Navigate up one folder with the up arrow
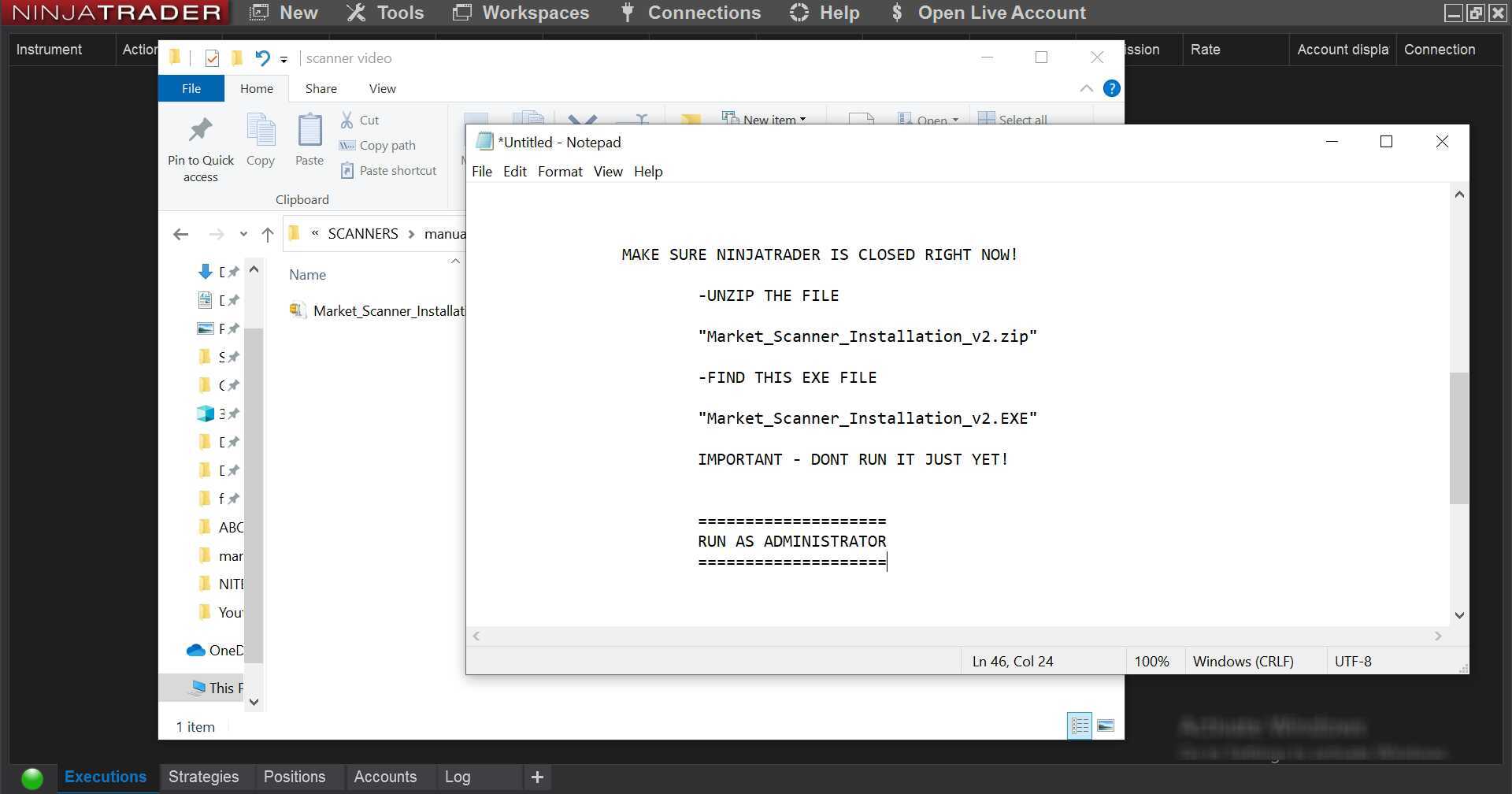Screen dimensions: 1512x794 point(268,234)
